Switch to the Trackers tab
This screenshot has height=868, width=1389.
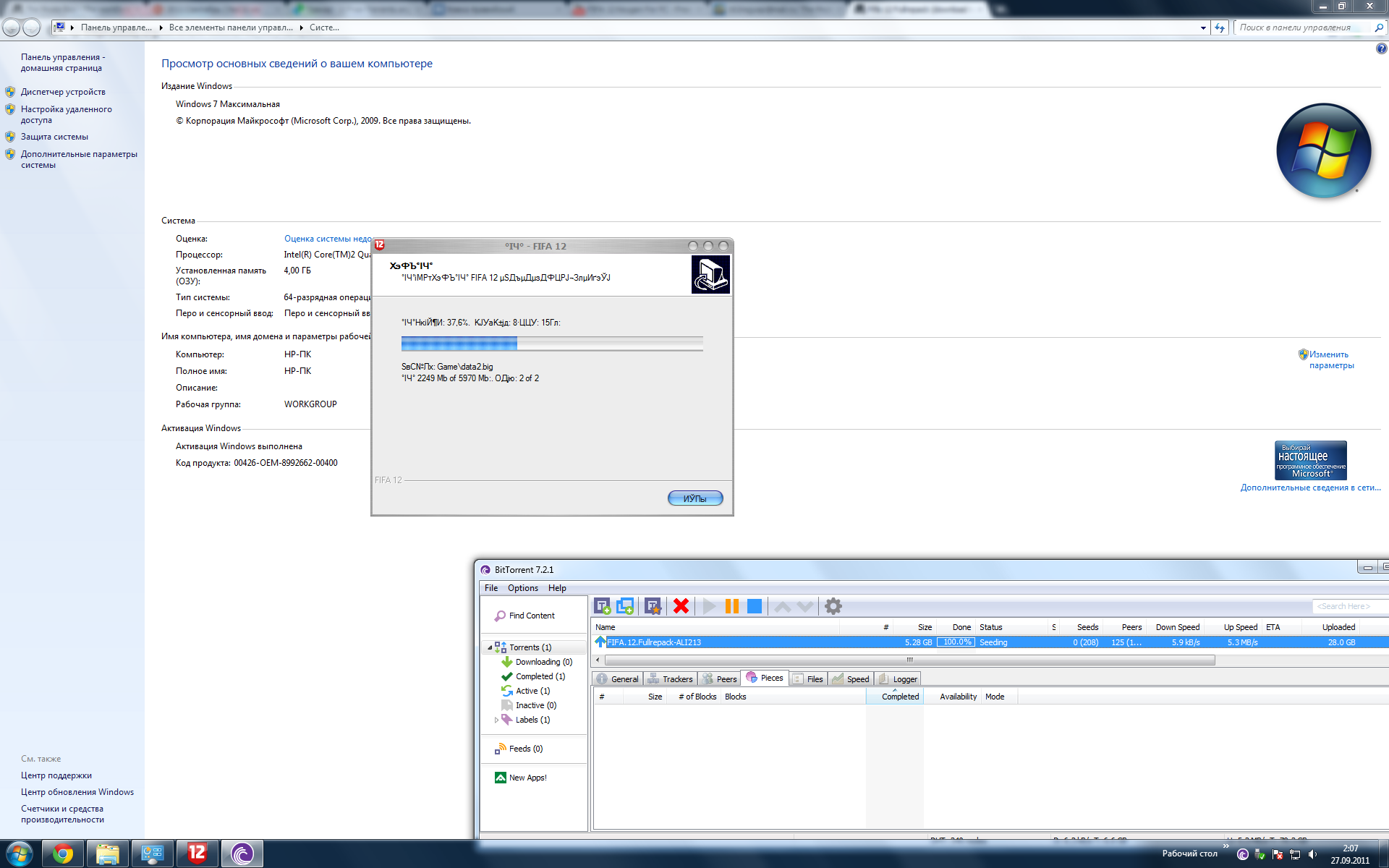point(670,678)
